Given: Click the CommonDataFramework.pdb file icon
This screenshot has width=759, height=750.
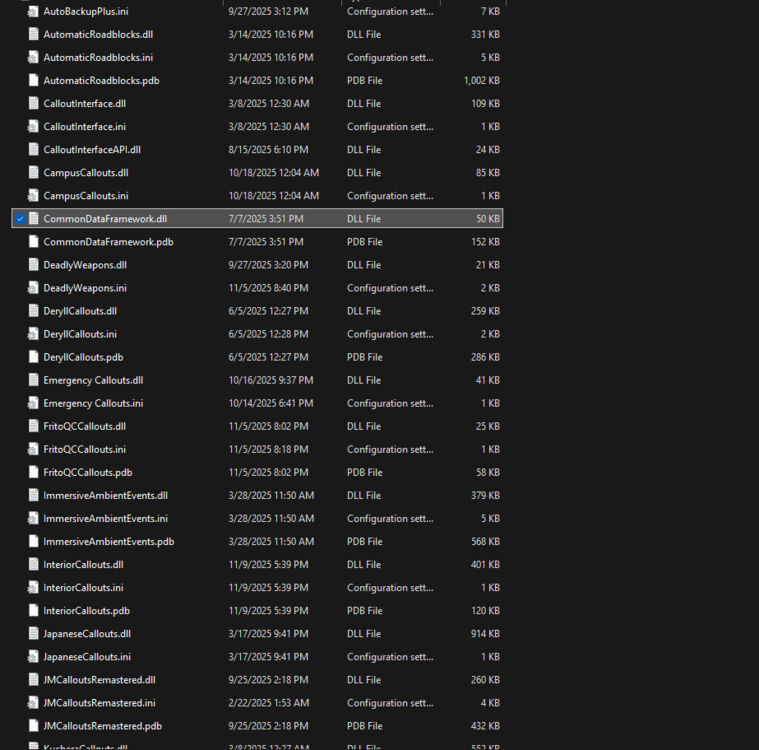Looking at the screenshot, I should [33, 242].
